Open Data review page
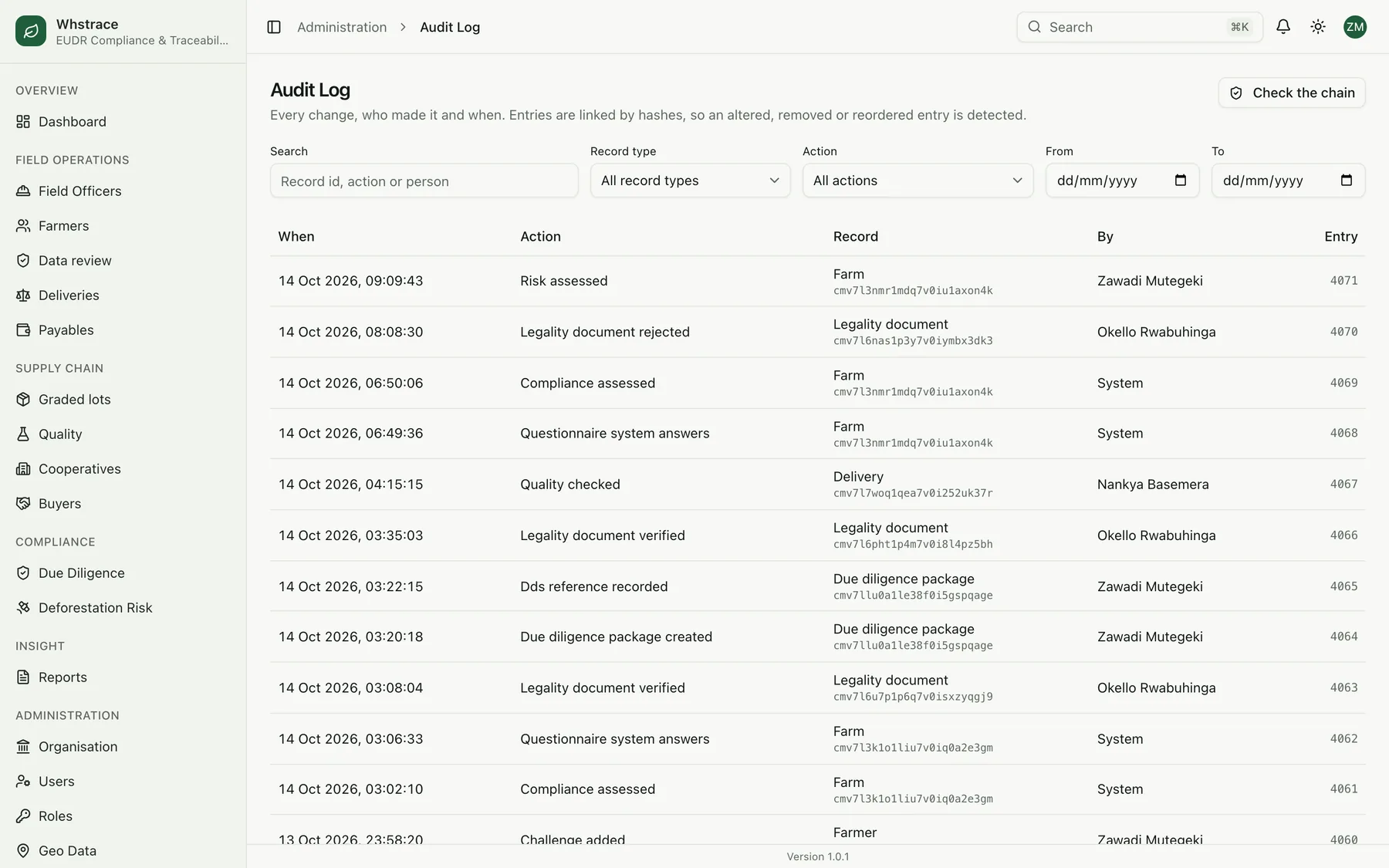The height and width of the screenshot is (868, 1389). 75,260
